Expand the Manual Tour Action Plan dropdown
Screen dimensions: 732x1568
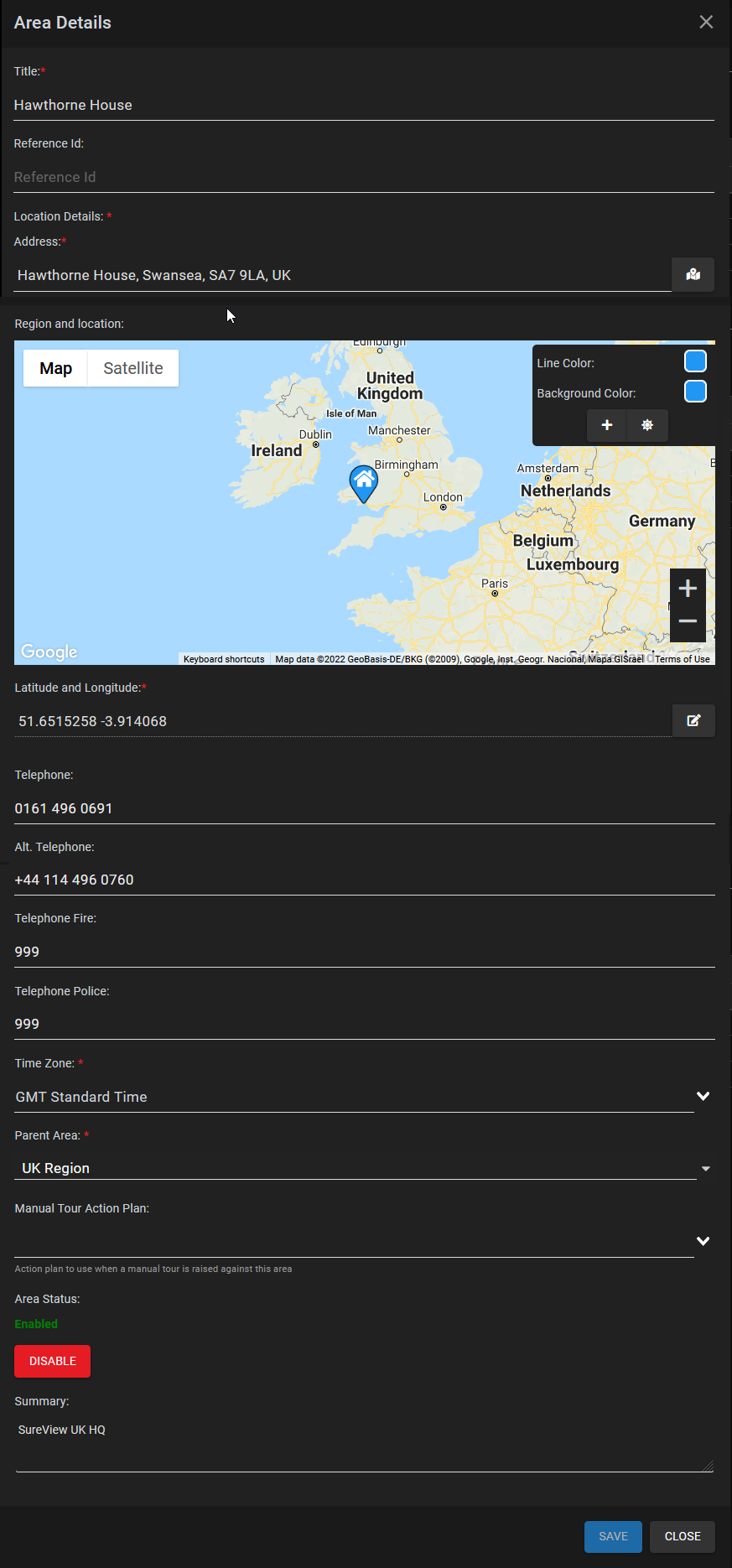pyautogui.click(x=703, y=1240)
